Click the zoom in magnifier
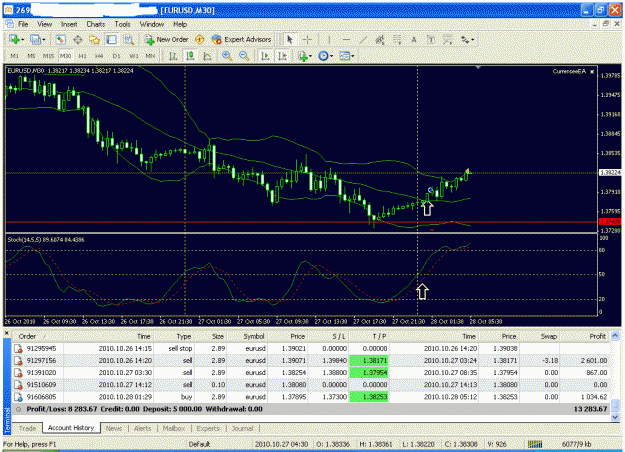 point(227,56)
